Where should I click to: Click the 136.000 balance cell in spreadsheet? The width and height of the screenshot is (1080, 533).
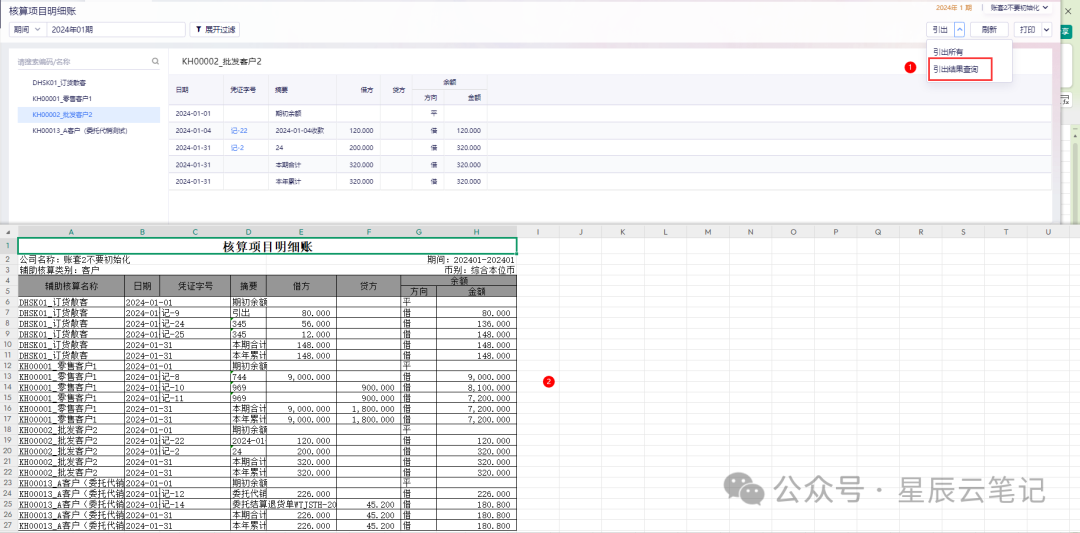coord(476,323)
